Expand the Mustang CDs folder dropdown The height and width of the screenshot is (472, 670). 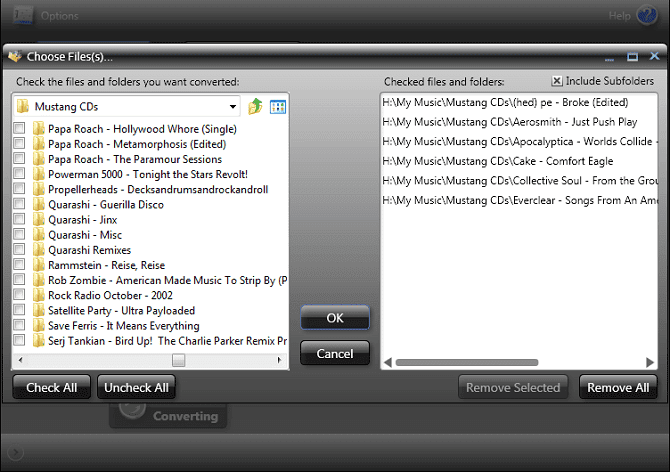[x=233, y=106]
